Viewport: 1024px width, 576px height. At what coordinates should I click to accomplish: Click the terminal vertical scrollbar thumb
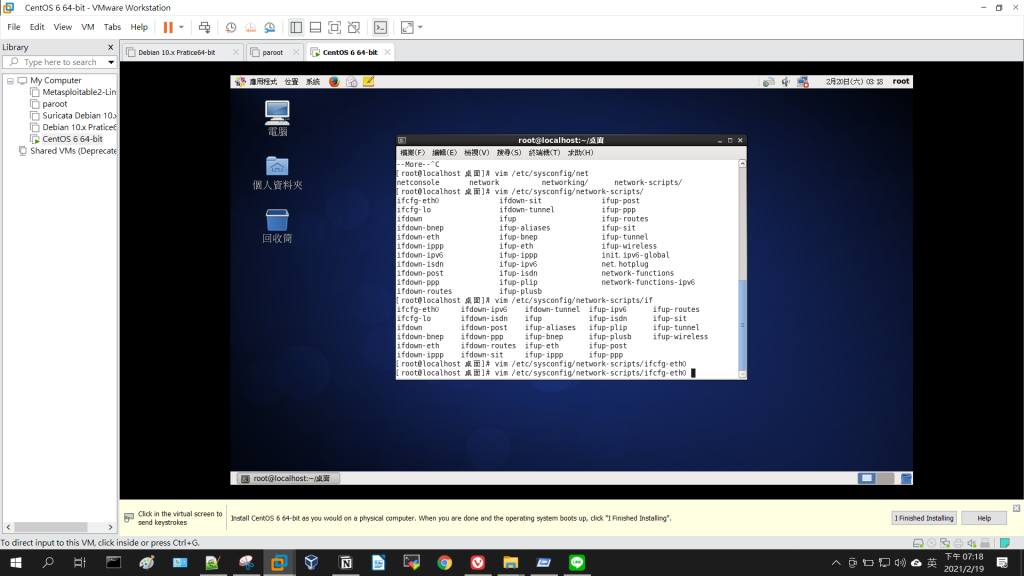743,325
